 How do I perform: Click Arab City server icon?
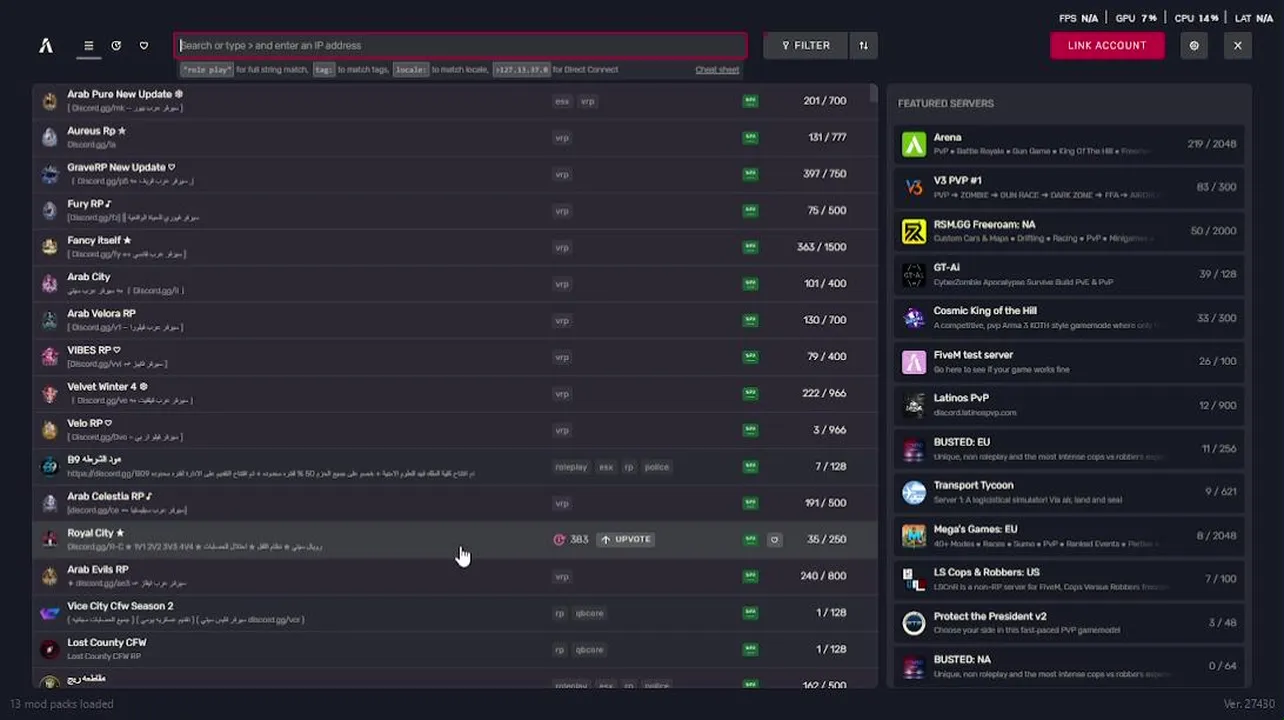click(x=50, y=284)
